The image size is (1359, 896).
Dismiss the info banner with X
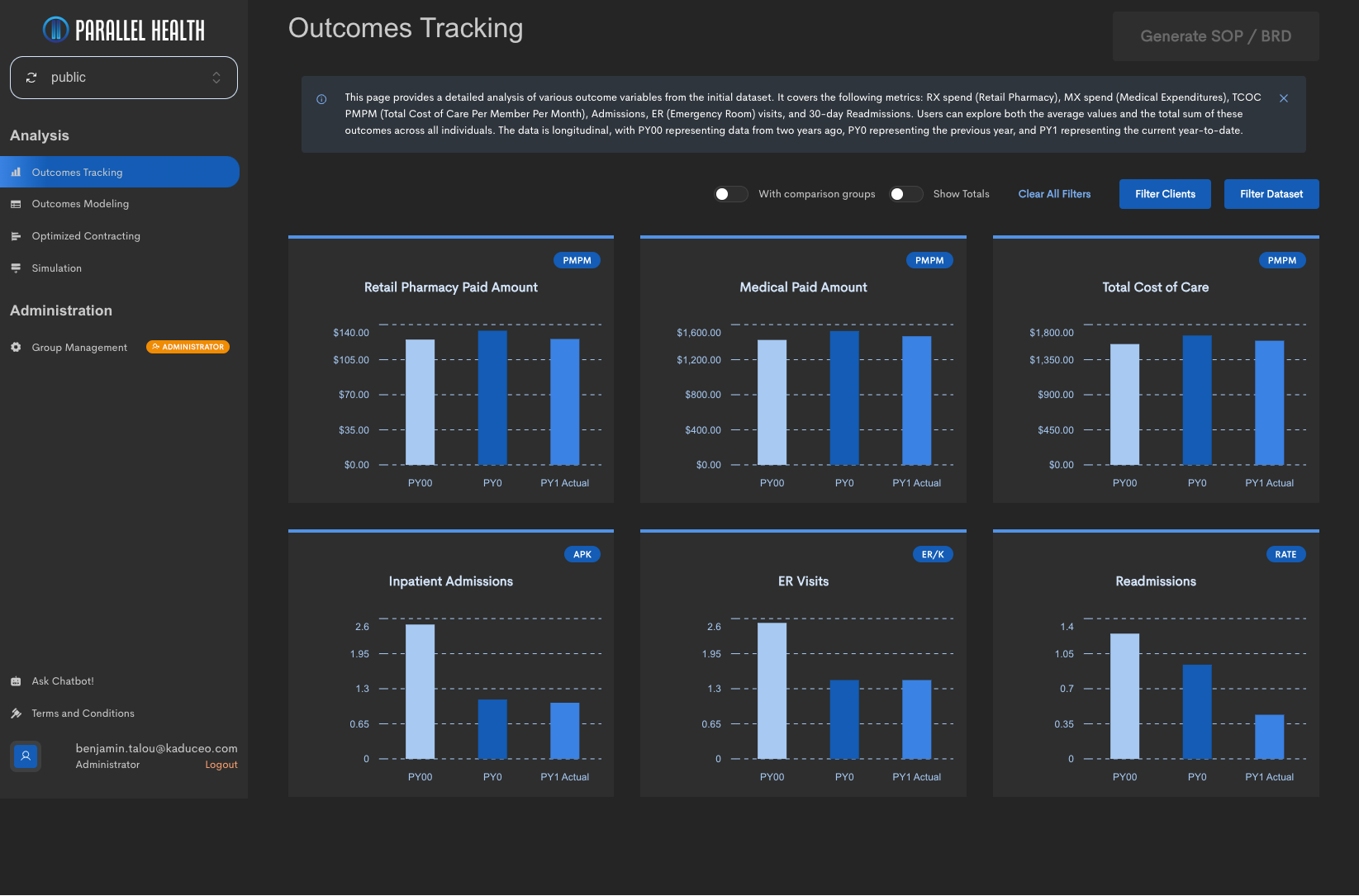1284,98
